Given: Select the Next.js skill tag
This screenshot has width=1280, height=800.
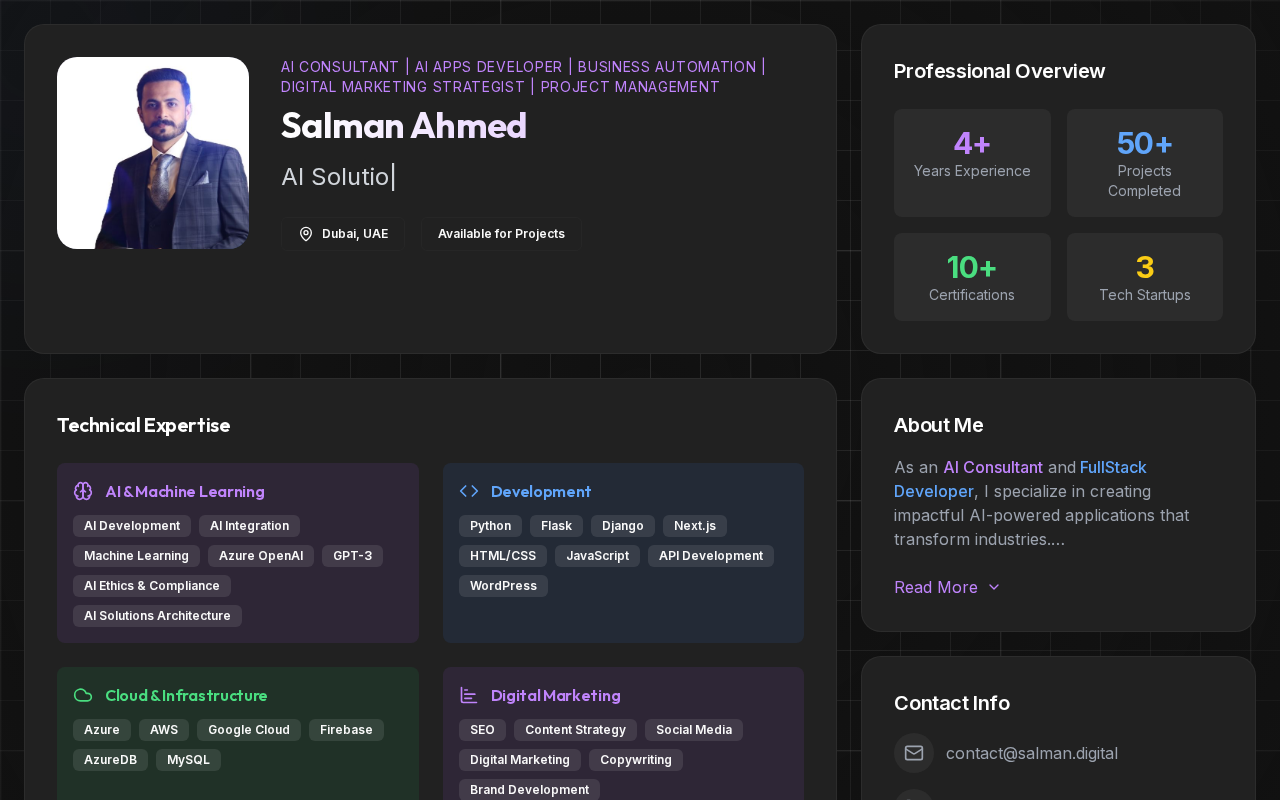Looking at the screenshot, I should click(695, 526).
